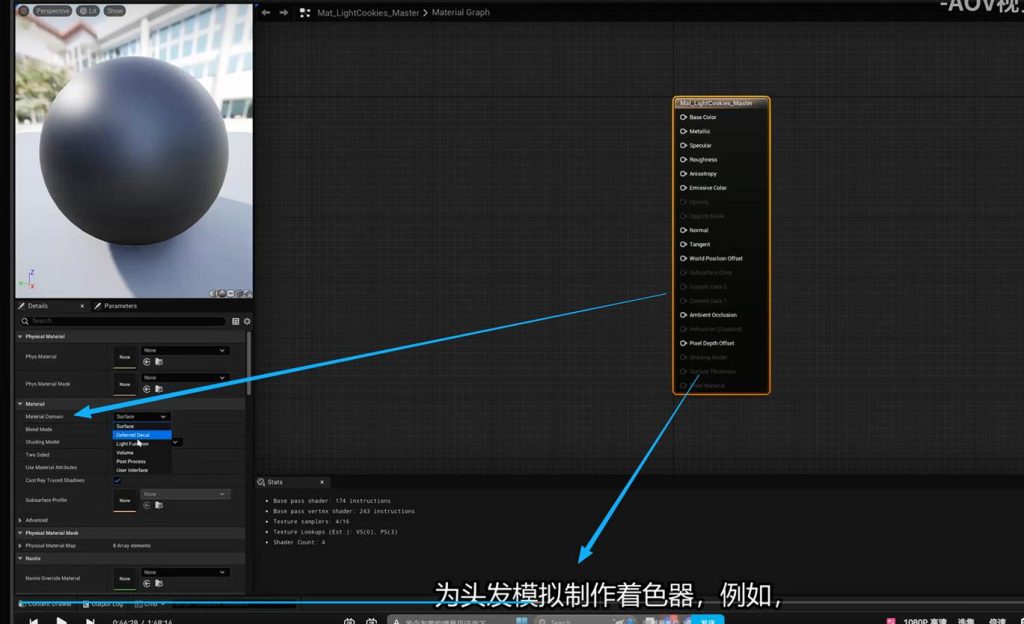This screenshot has width=1024, height=624.
Task: Open the Details panel settings gear
Action: (247, 321)
